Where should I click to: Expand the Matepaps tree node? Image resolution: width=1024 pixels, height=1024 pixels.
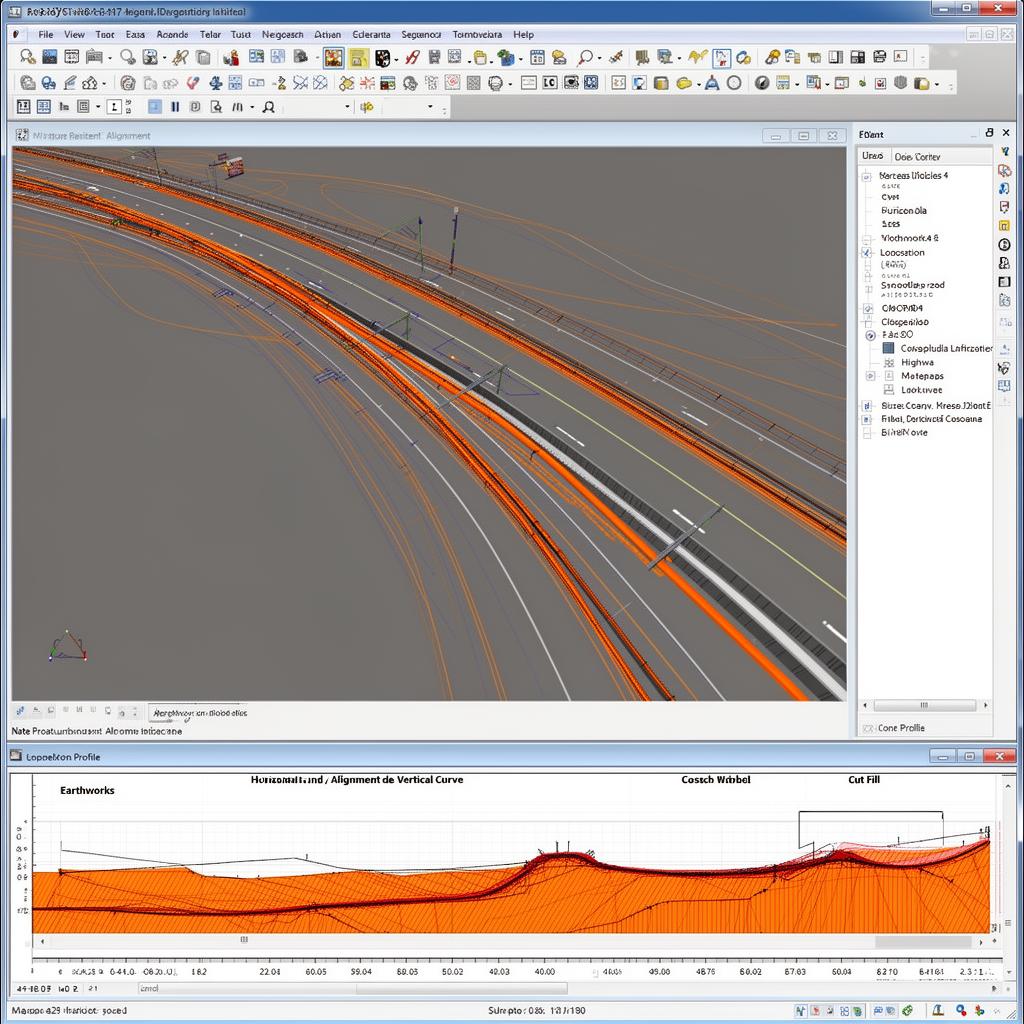(870, 376)
